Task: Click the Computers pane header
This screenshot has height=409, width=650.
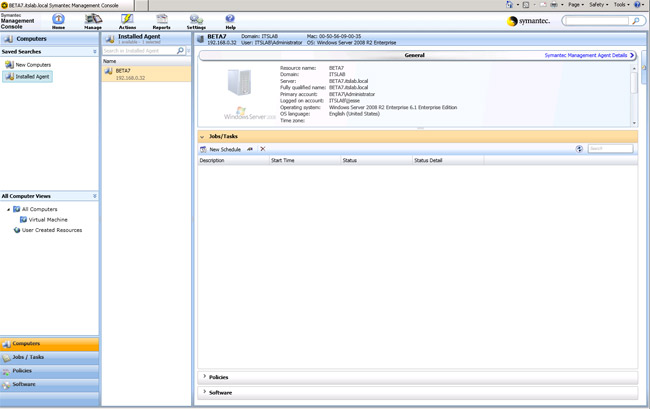Action: [x=49, y=39]
